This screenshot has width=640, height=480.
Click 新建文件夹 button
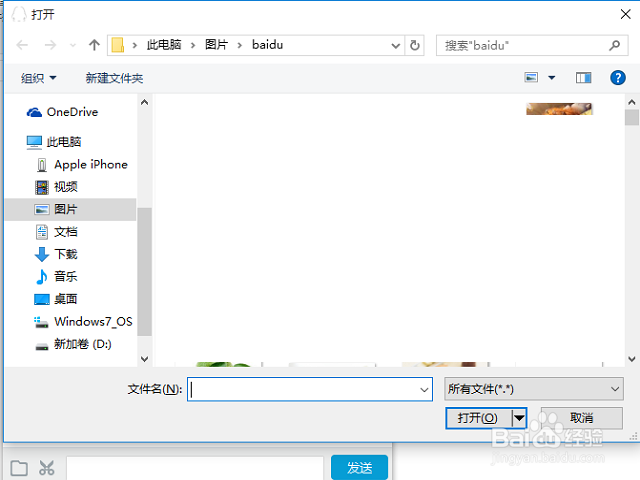click(114, 78)
